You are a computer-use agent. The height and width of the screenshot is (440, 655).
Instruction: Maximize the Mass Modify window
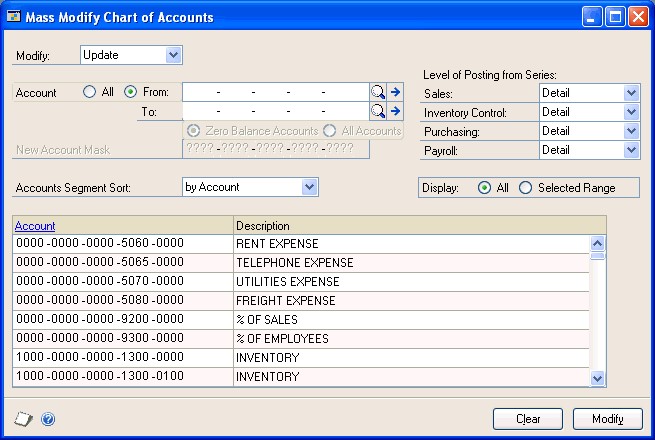tap(615, 17)
